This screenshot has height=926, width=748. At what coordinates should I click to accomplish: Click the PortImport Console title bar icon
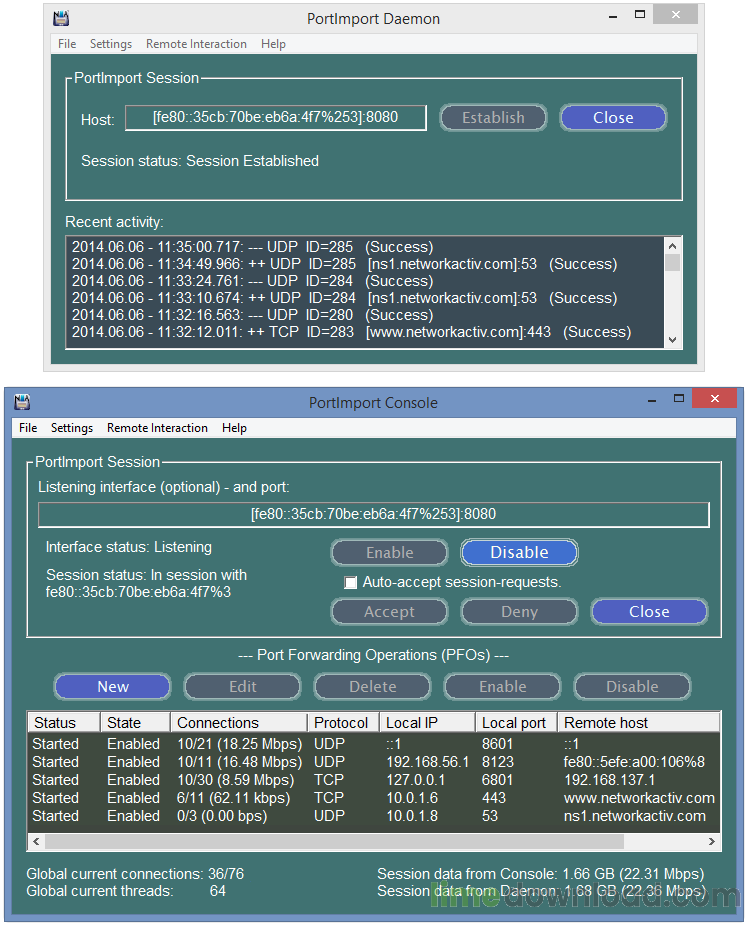(22, 402)
